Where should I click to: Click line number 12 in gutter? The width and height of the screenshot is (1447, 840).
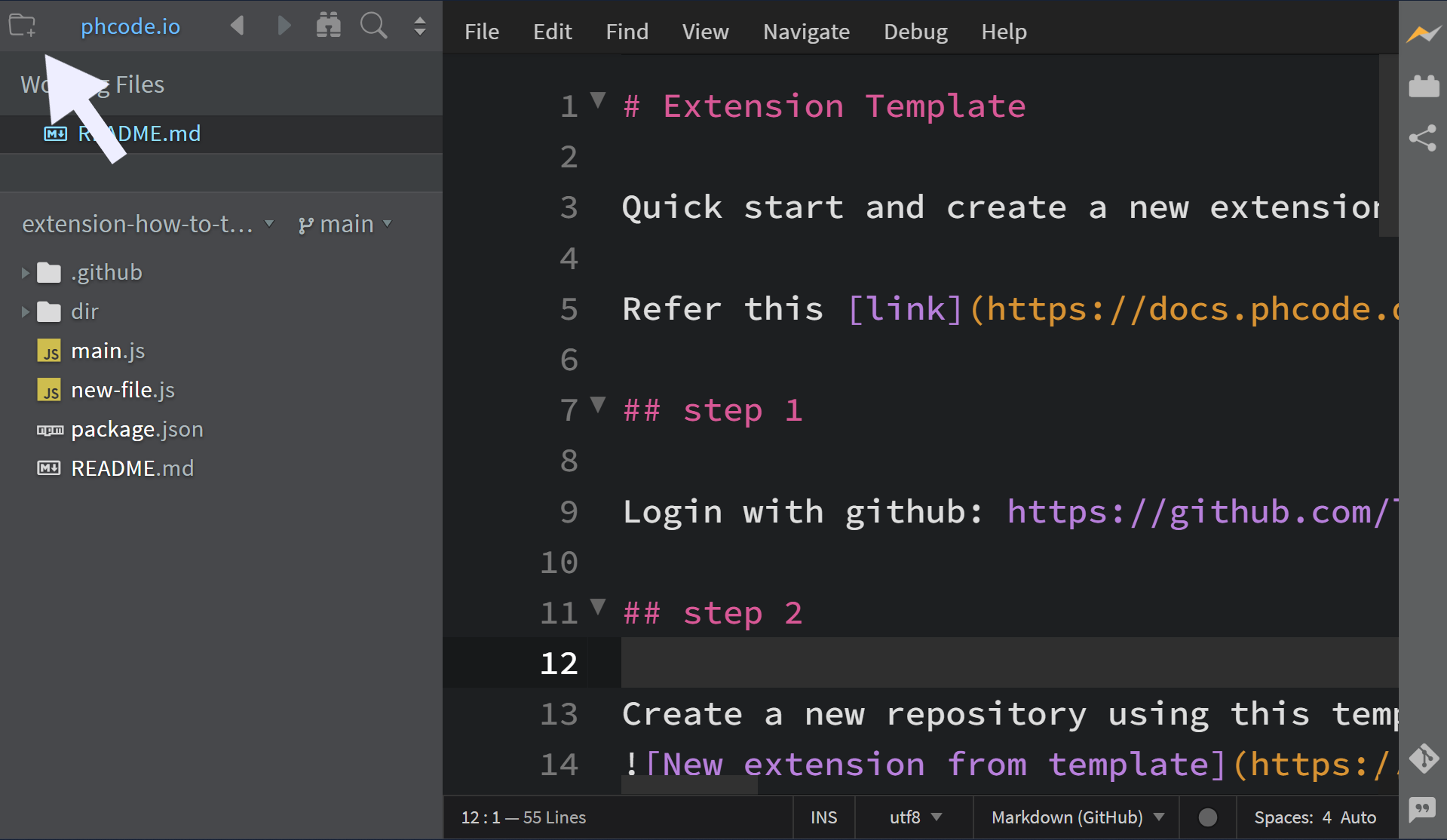click(x=559, y=664)
